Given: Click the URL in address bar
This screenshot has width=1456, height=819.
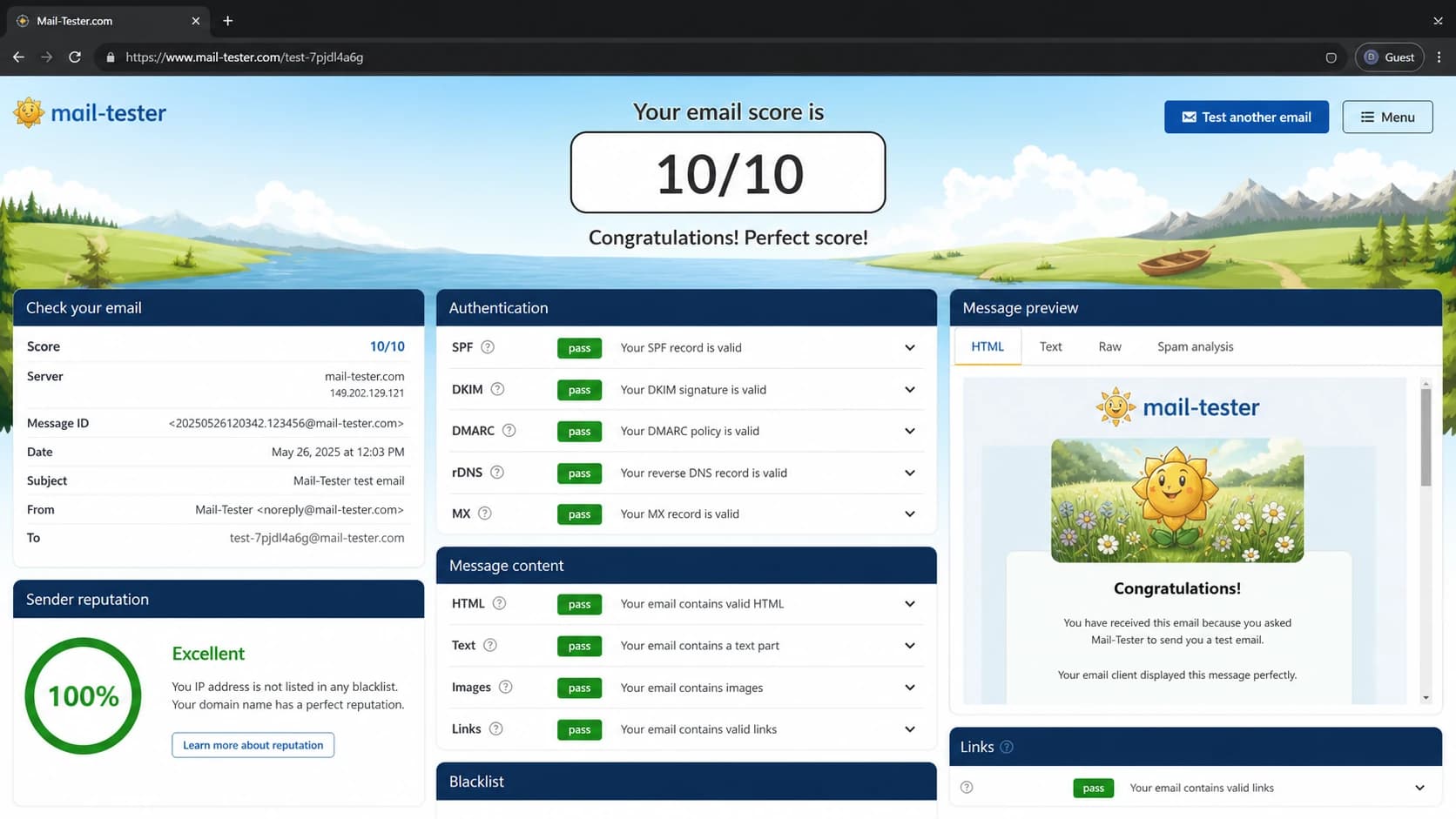Looking at the screenshot, I should click(x=244, y=57).
